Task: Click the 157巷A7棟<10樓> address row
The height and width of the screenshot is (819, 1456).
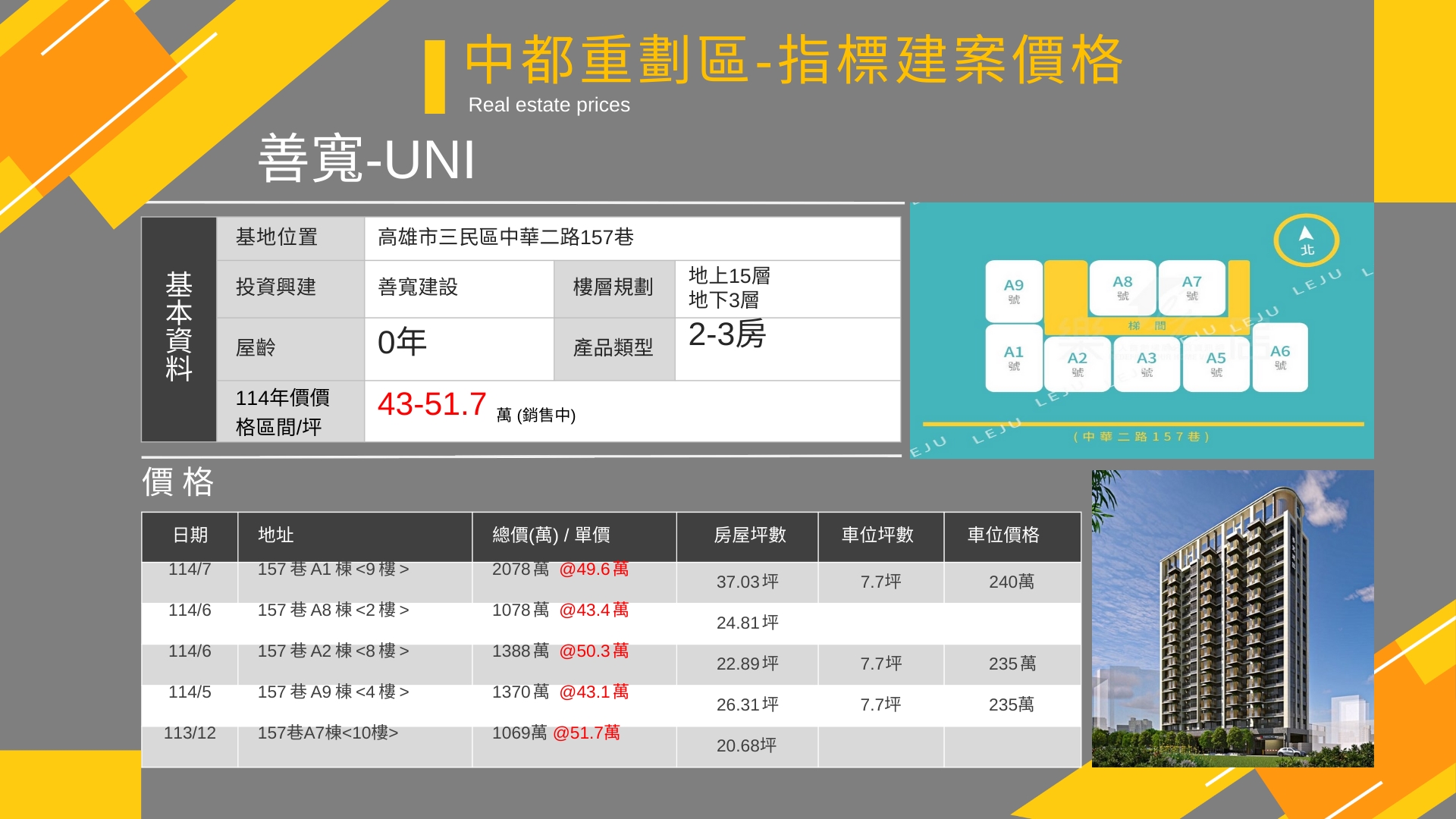Action: [x=328, y=733]
